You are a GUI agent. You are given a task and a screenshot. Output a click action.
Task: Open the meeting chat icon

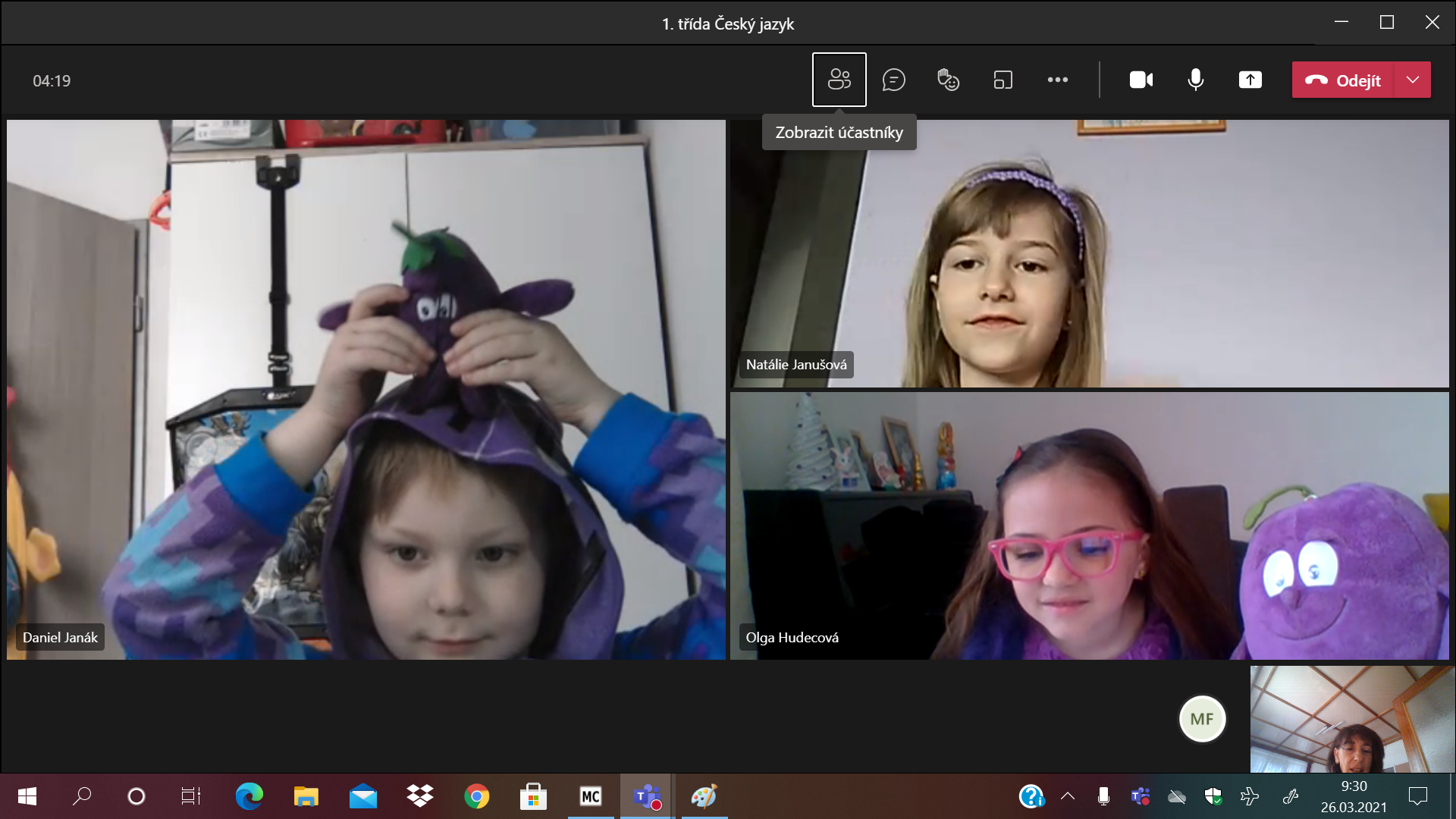[x=893, y=80]
